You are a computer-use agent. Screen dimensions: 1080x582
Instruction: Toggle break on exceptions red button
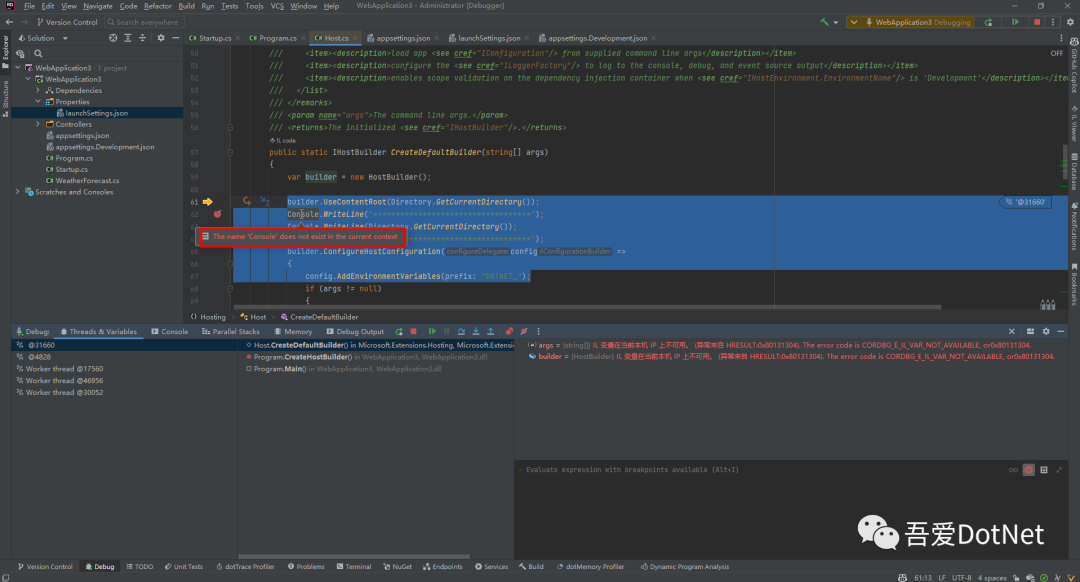[x=1028, y=470]
